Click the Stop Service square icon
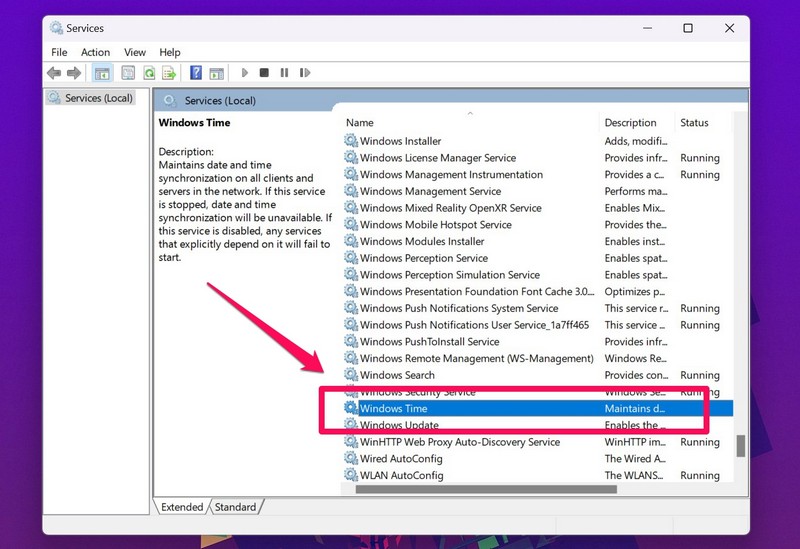Screen dimensions: 800x549 point(264,73)
